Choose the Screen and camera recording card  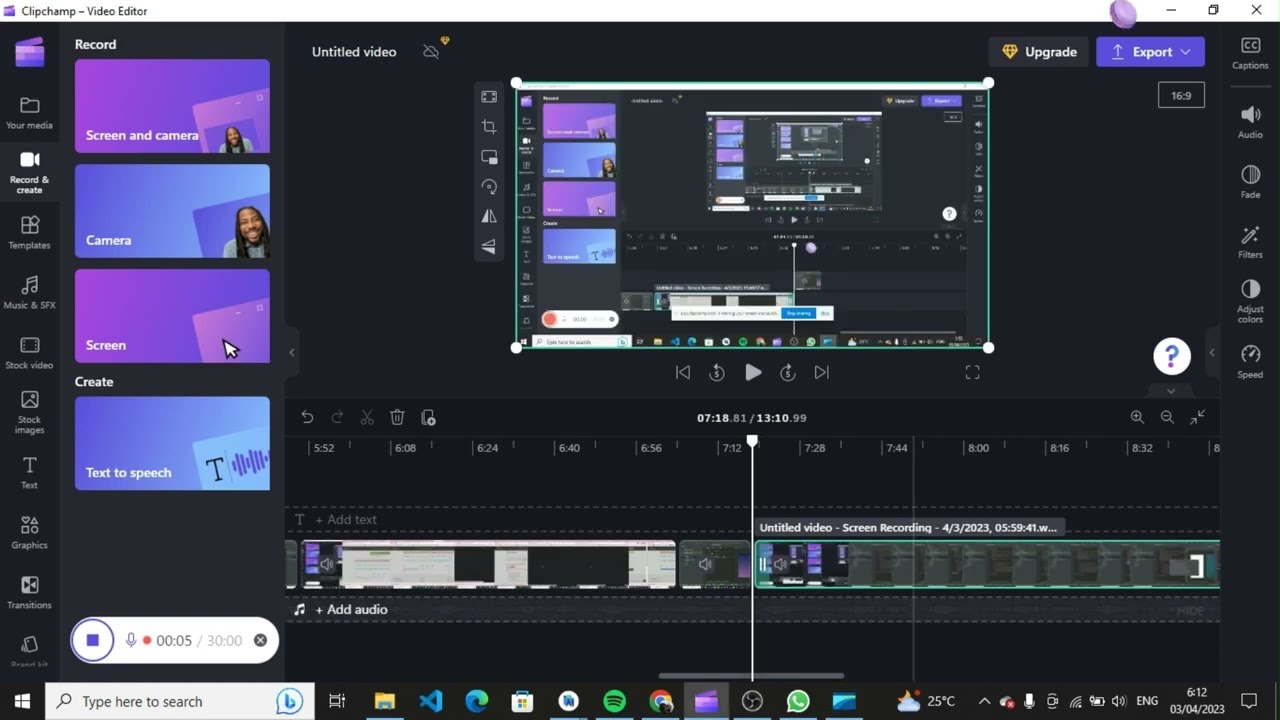(172, 106)
